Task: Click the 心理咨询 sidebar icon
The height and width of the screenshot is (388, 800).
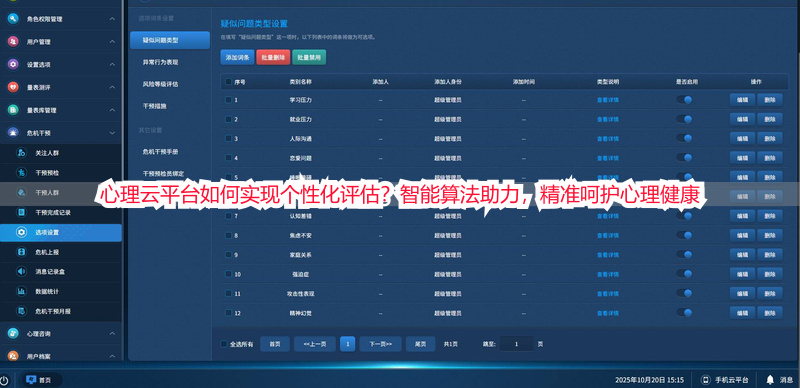Action: [x=13, y=333]
